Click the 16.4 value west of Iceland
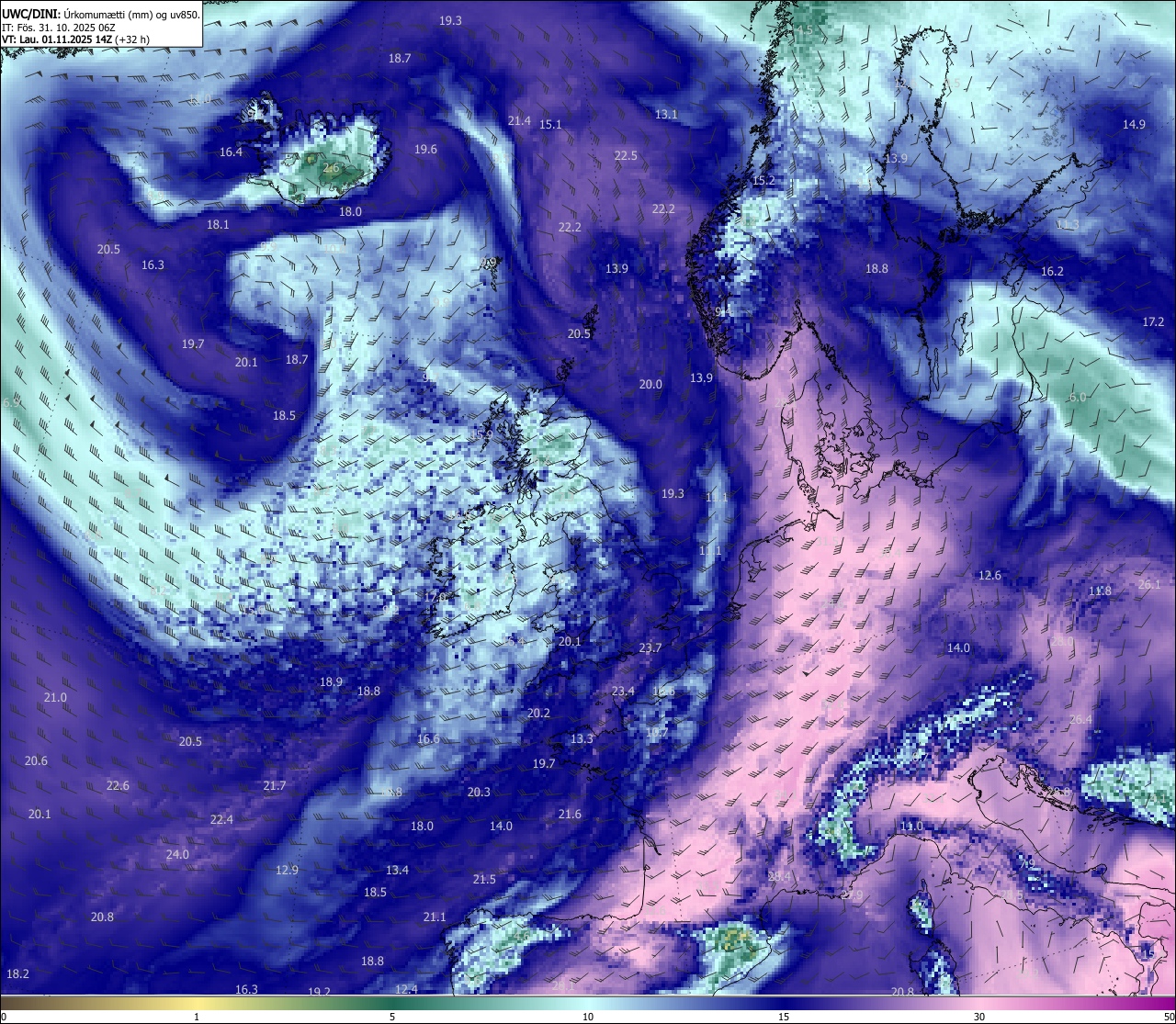This screenshot has height=1024, width=1176. click(x=231, y=152)
